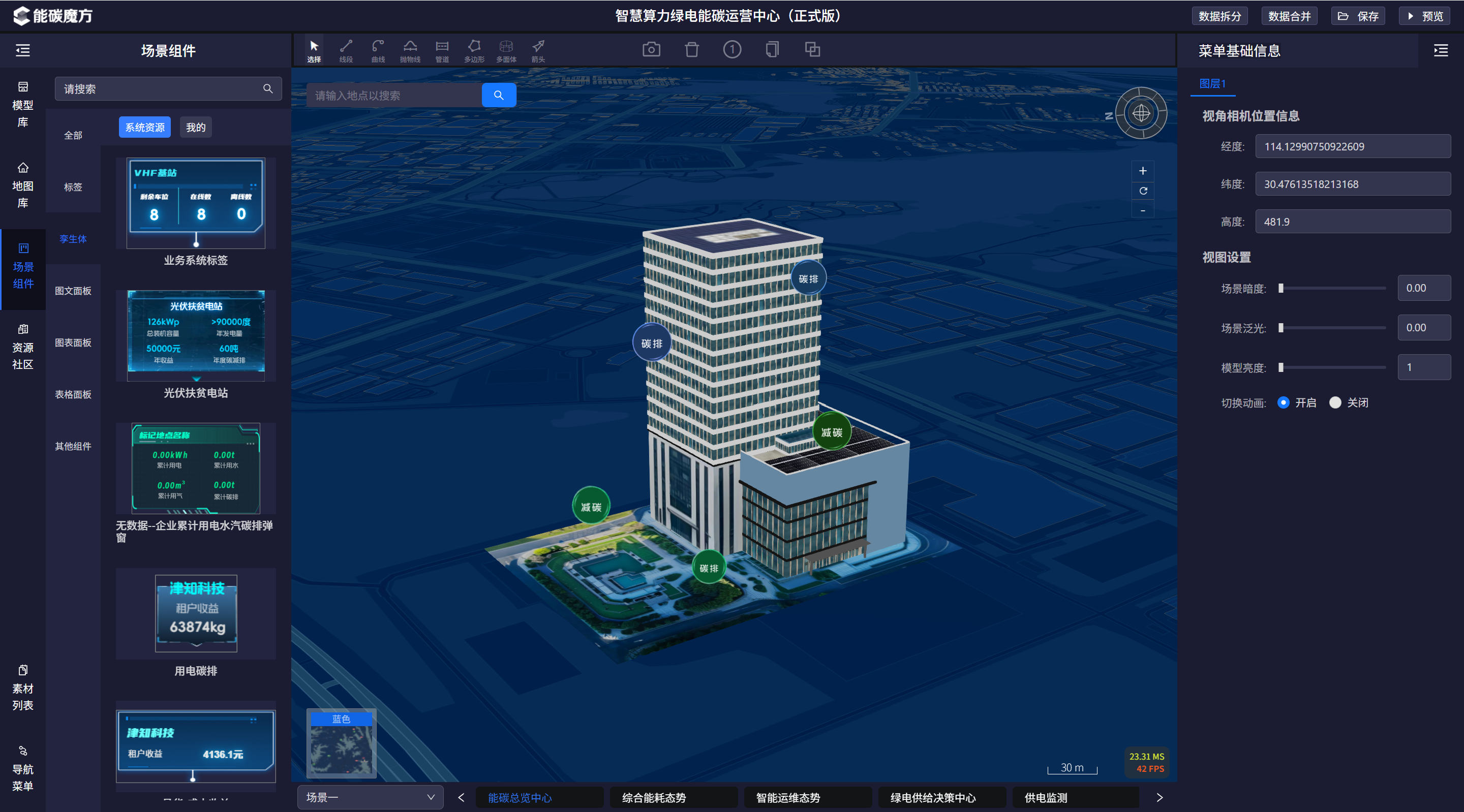1464x812 pixels.
Task: Choose the 多边形 polygon tool
Action: tap(474, 51)
